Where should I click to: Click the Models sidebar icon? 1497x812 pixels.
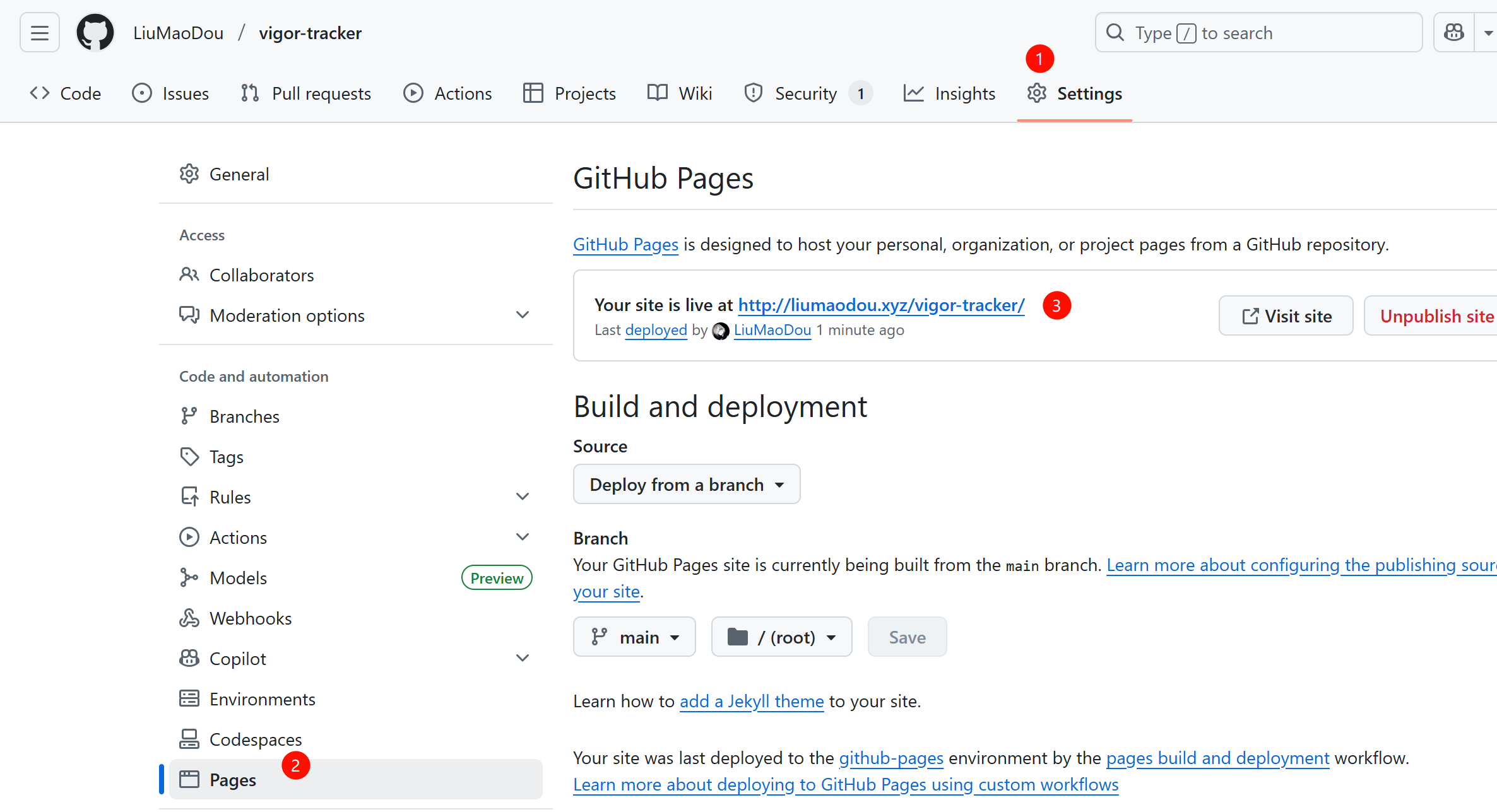coord(189,578)
